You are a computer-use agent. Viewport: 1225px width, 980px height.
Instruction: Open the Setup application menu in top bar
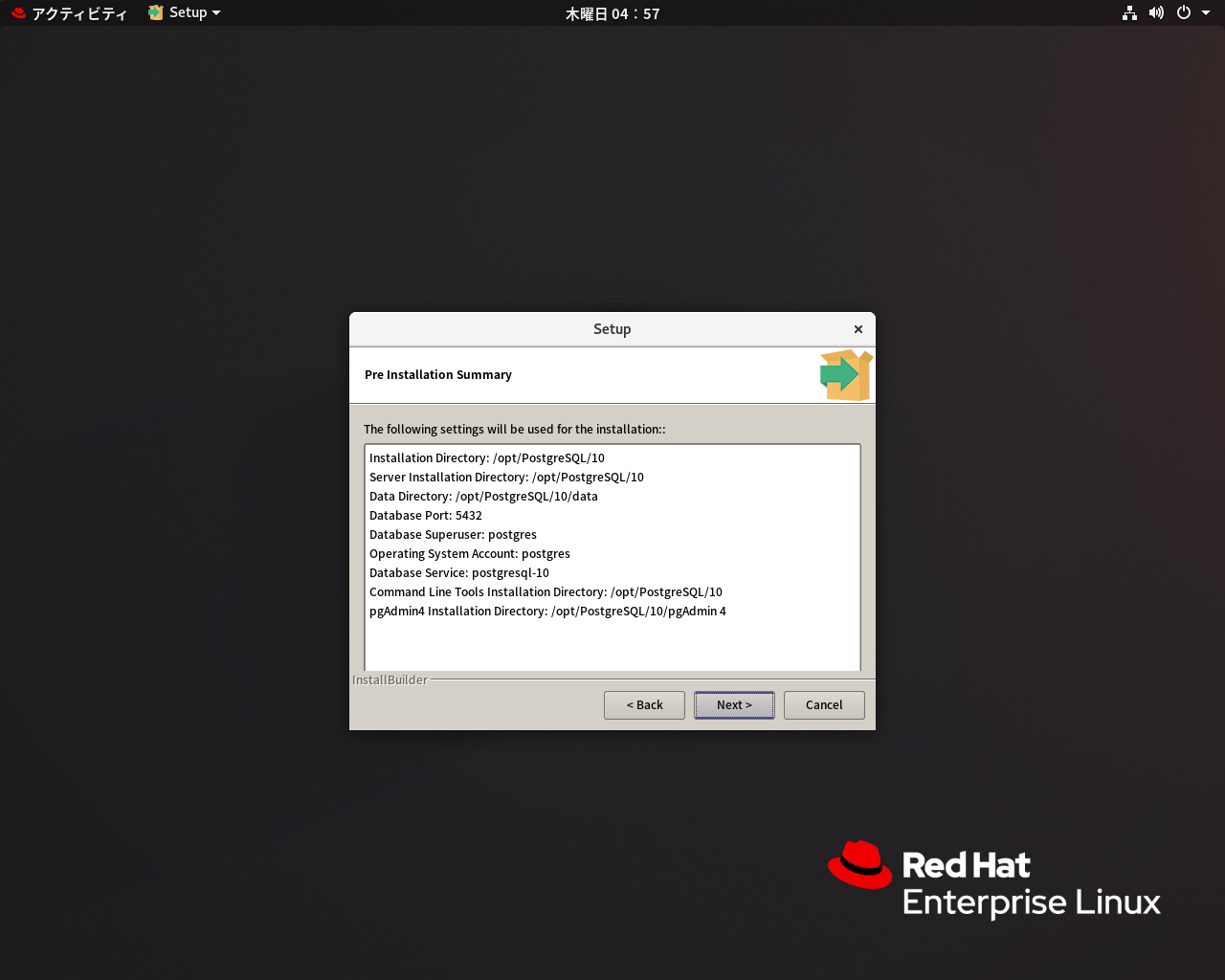click(185, 13)
